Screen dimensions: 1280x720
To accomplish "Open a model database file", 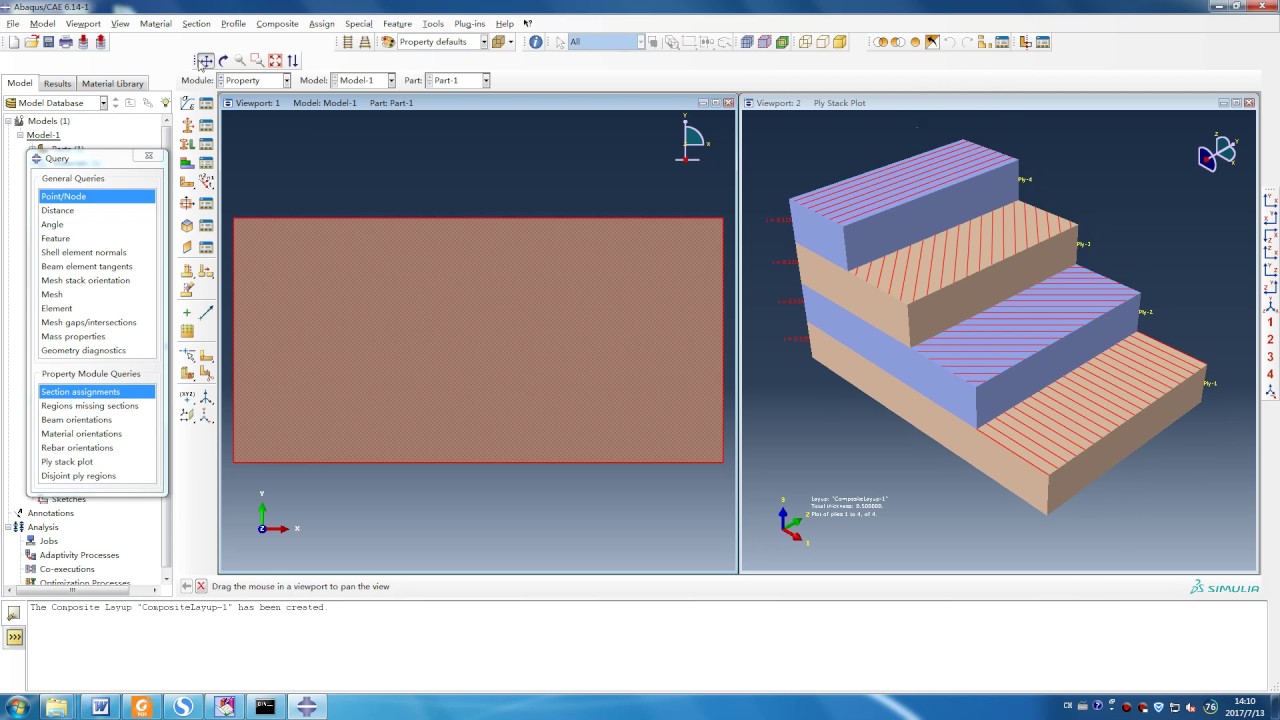I will click(31, 42).
